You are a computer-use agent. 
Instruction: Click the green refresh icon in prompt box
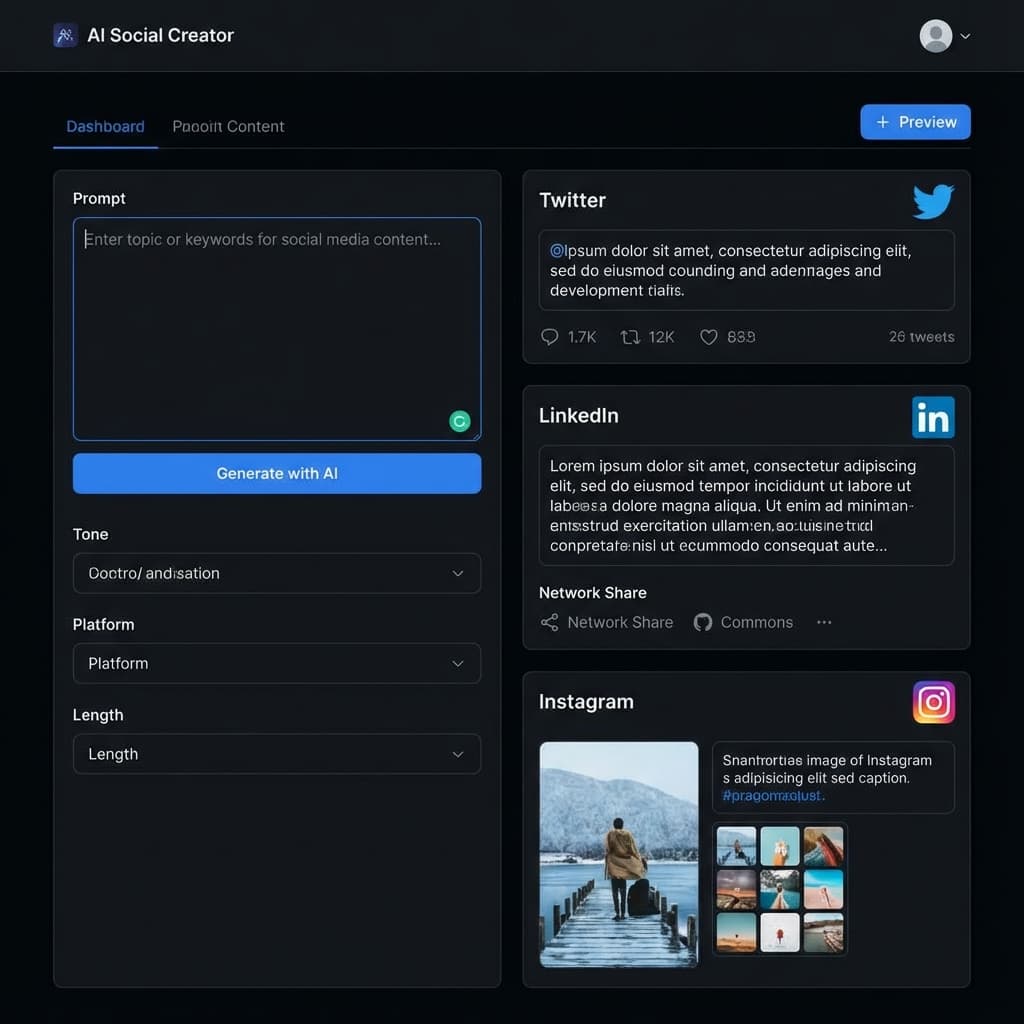[x=459, y=421]
